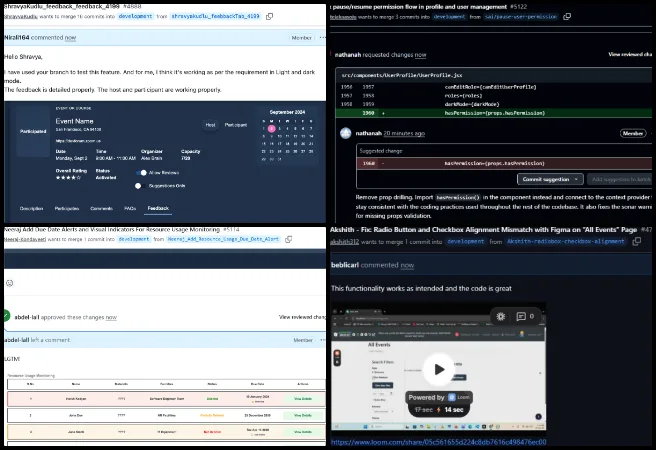
Task: Open abdel-lail link in approved changes line
Action: click(x=27, y=317)
